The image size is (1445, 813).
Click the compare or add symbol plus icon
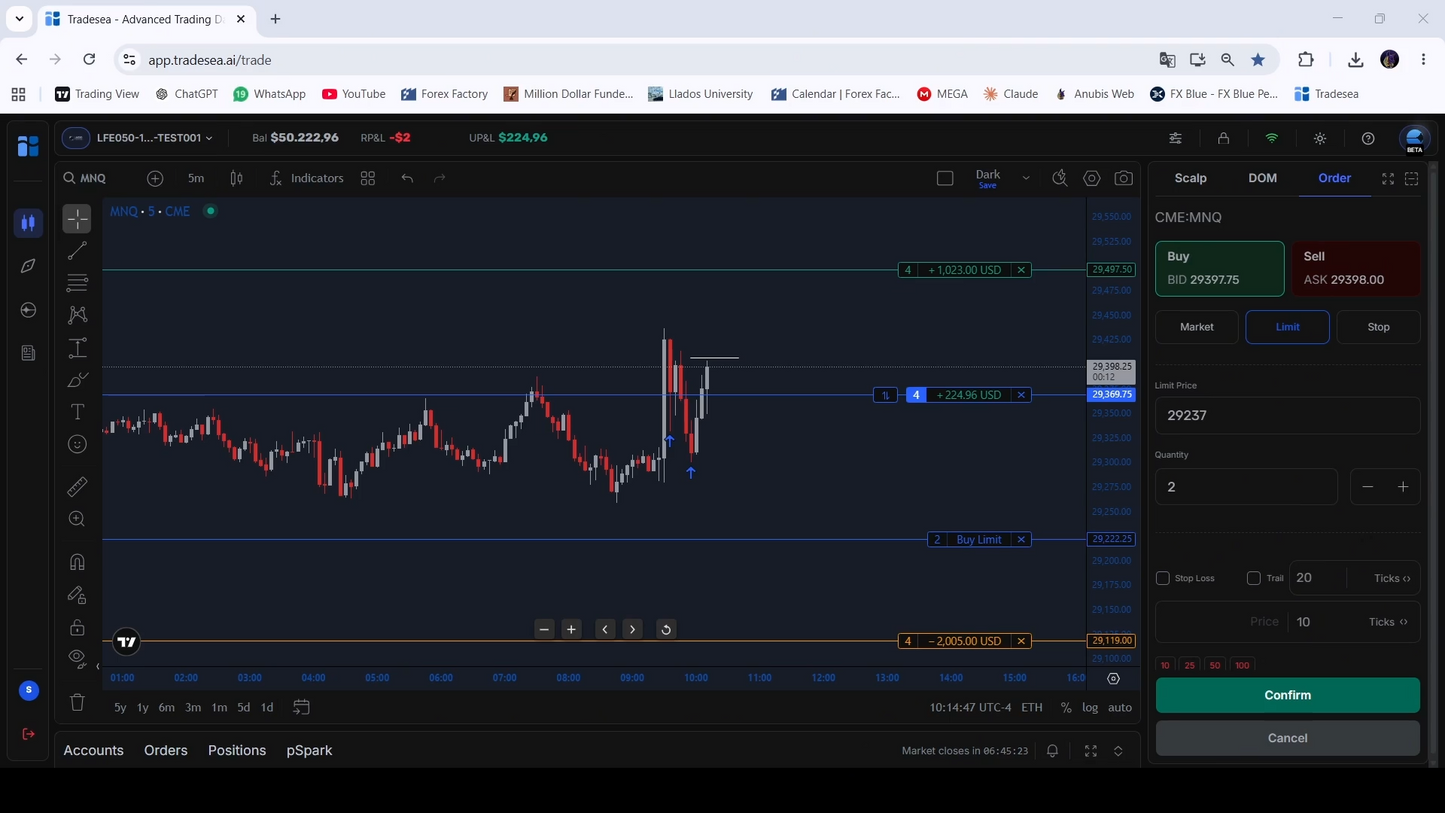(x=155, y=178)
